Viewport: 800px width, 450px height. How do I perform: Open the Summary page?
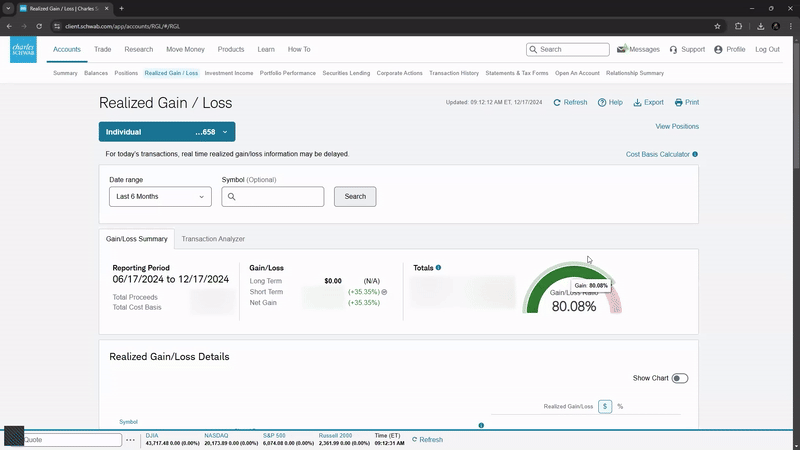(65, 73)
